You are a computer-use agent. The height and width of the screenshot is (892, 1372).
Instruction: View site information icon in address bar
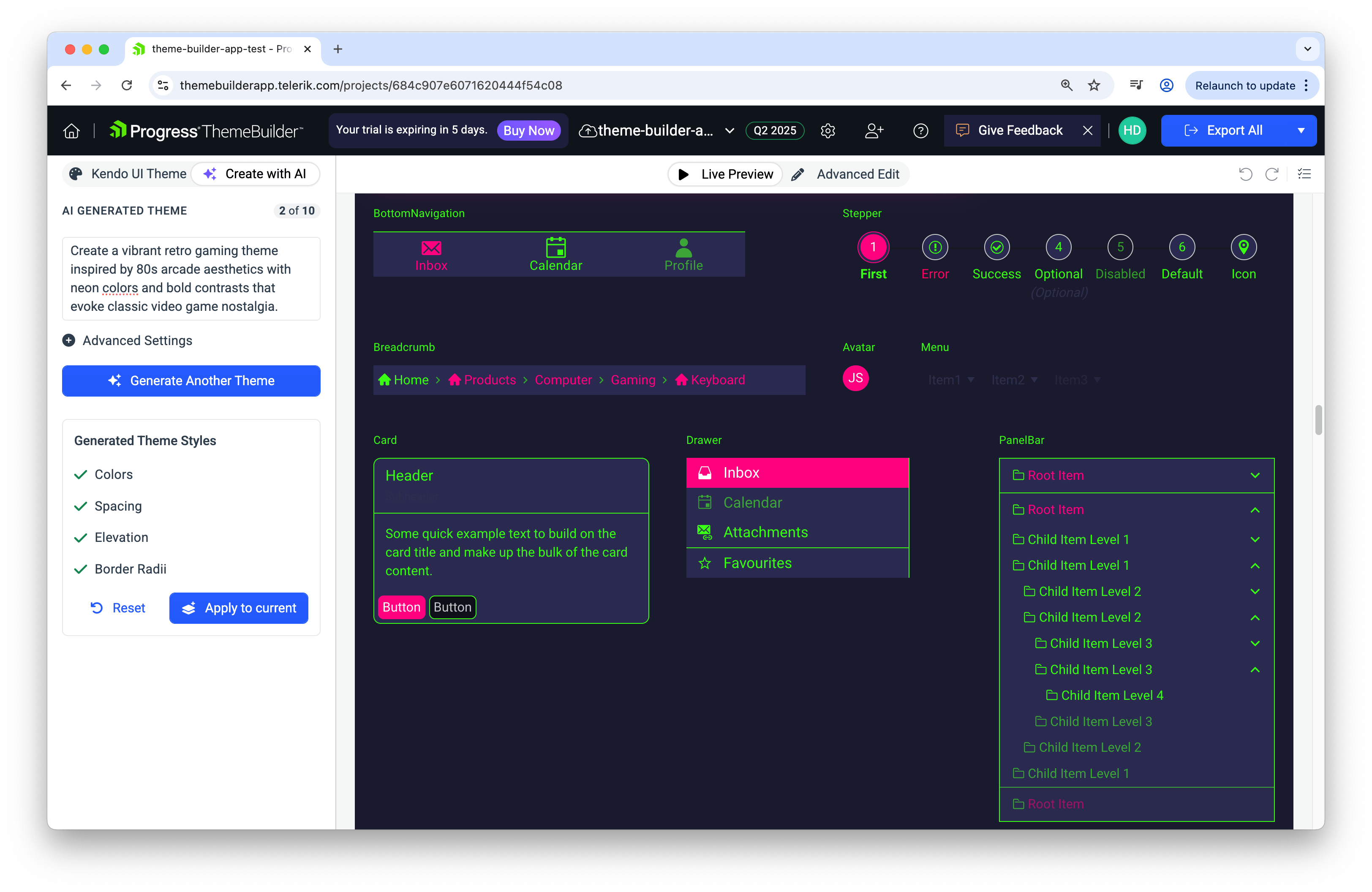tap(163, 85)
